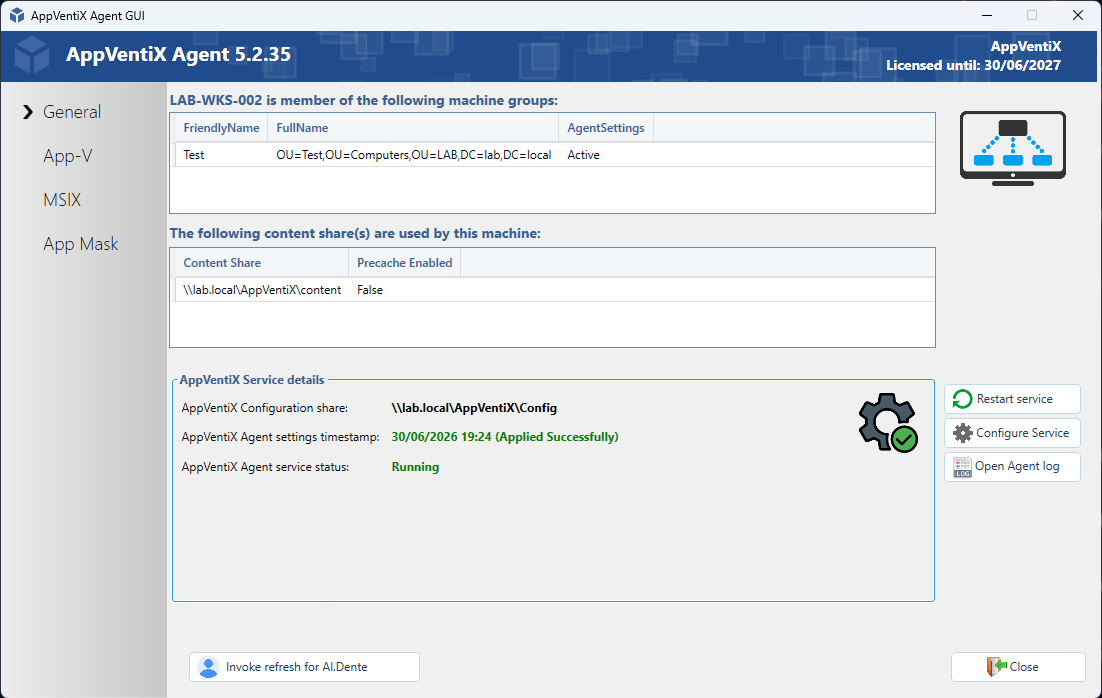Screen dimensions: 1102x698
Task: Click the AppVentiX Agent 5.2.35 title
Action: tap(179, 55)
